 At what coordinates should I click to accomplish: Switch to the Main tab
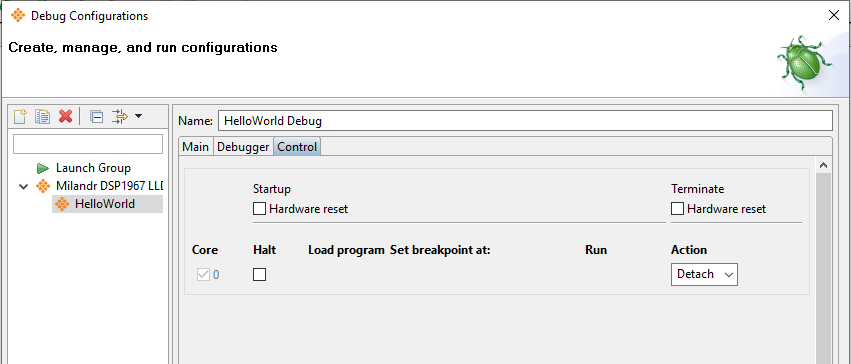[x=195, y=147]
